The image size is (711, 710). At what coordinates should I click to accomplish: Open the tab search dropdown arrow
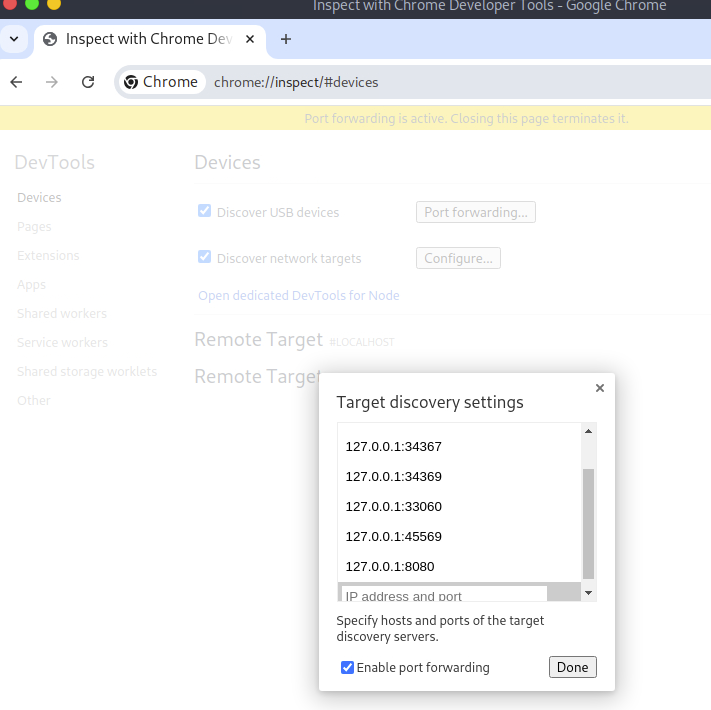point(13,39)
